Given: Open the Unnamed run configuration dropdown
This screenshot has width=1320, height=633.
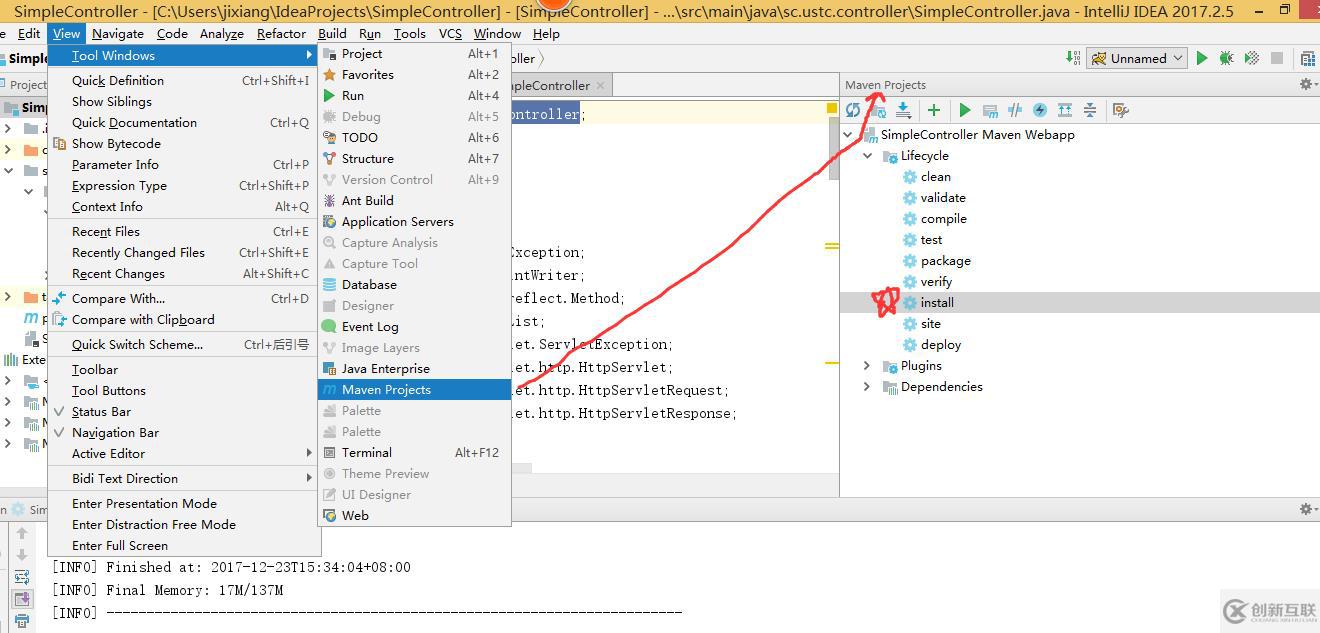Looking at the screenshot, I should tap(1137, 58).
